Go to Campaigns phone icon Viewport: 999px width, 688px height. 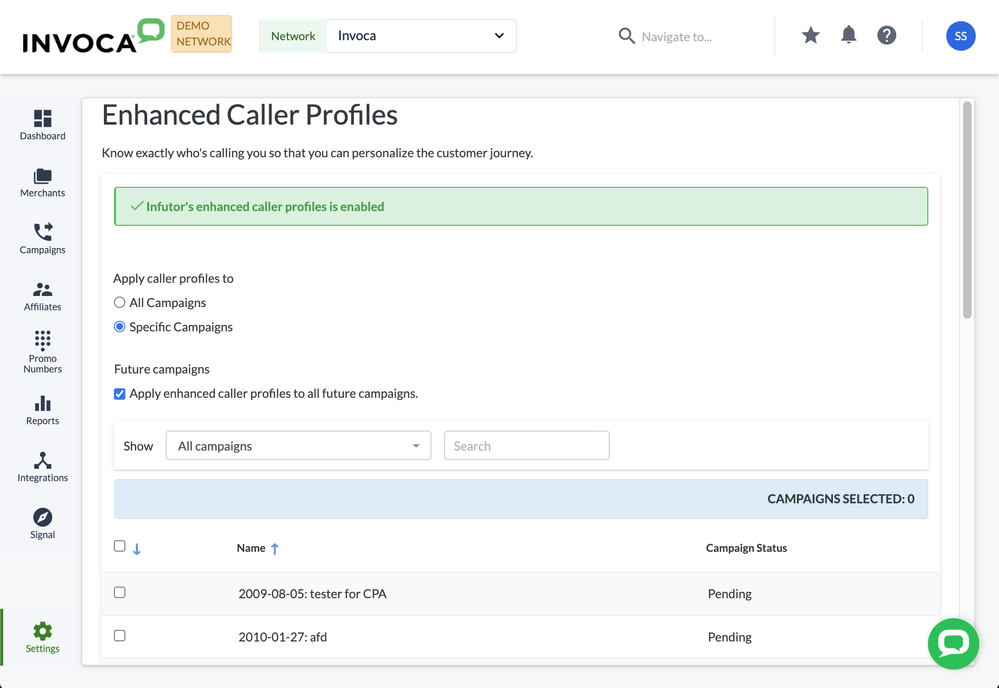click(x=42, y=232)
